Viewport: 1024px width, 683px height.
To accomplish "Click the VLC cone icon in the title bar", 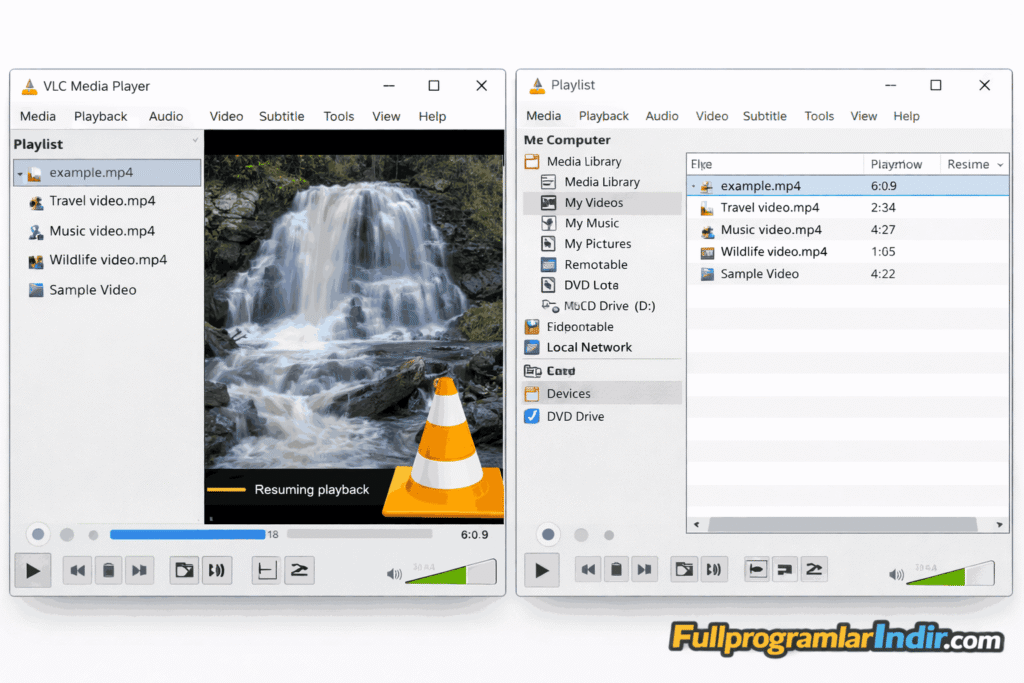I will point(28,86).
